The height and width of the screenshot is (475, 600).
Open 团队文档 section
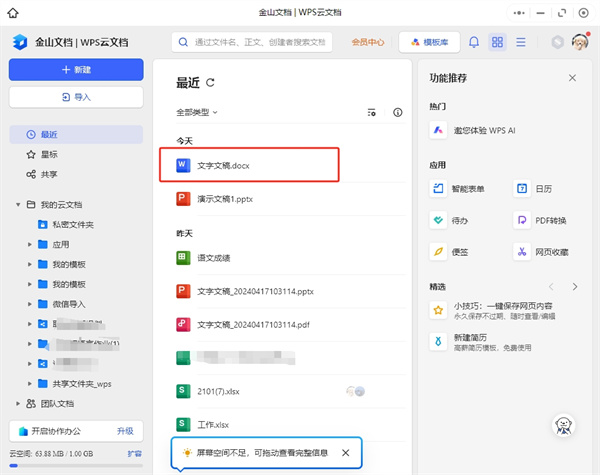[x=57, y=403]
